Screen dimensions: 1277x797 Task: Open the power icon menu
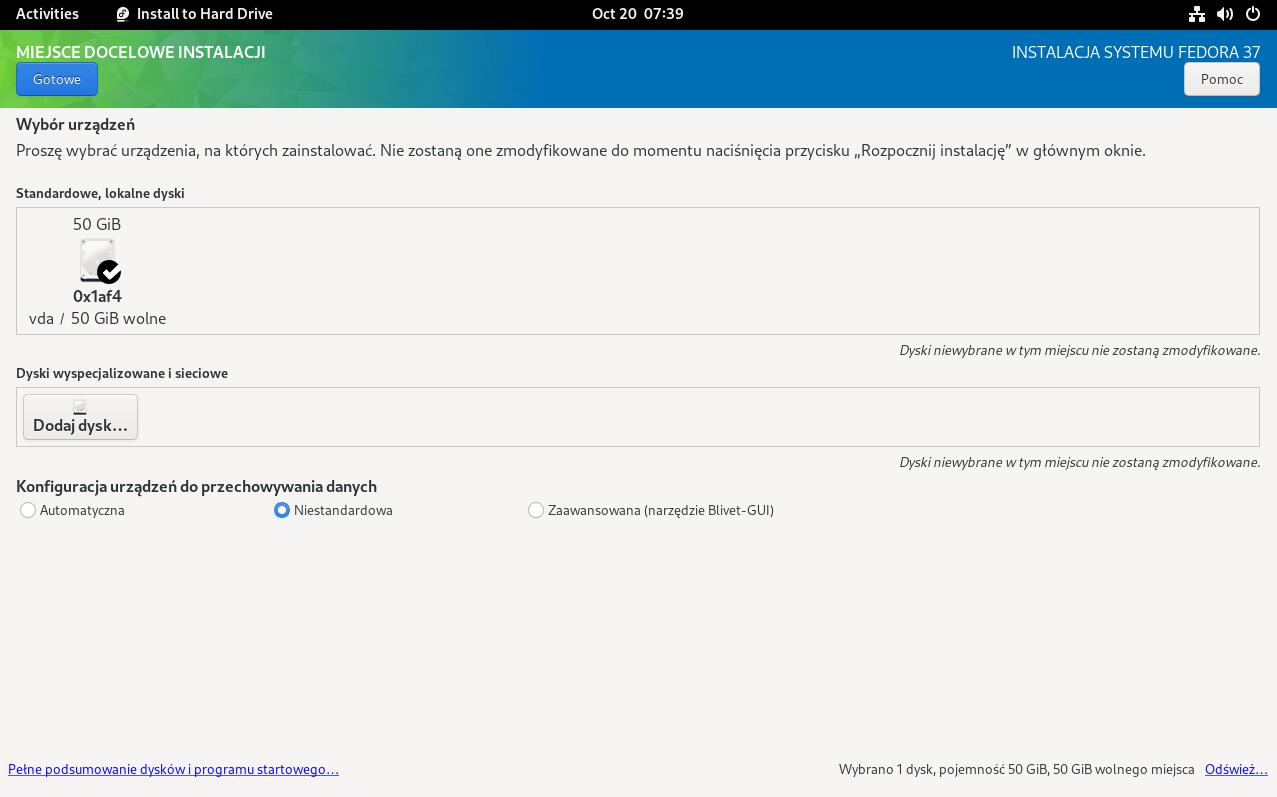pyautogui.click(x=1253, y=14)
